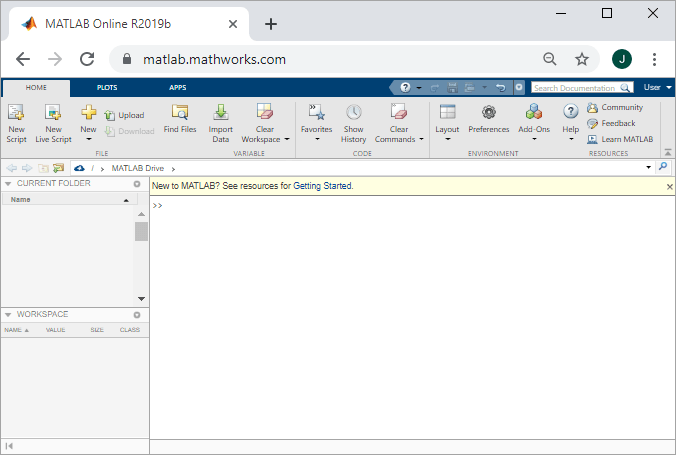Sort workspace by SIZE column
Viewport: 676px width, 455px height.
pos(97,330)
